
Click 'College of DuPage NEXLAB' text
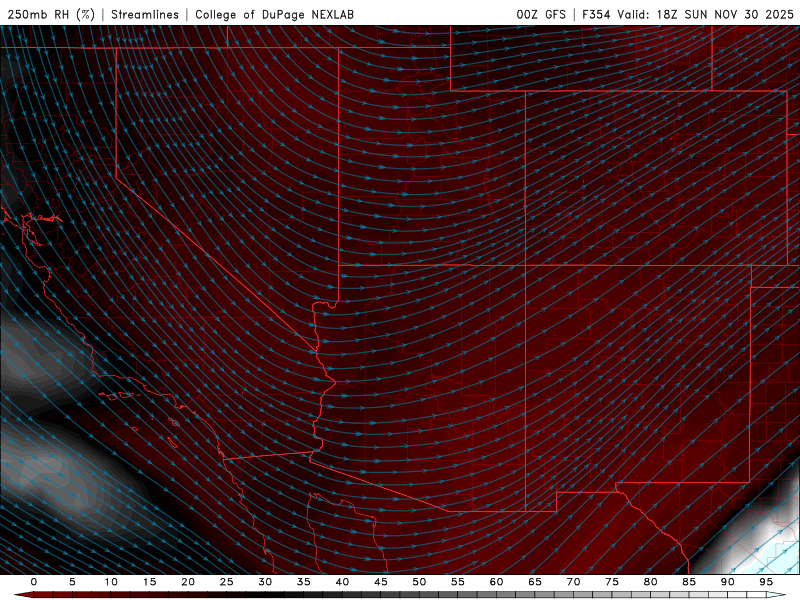274,14
